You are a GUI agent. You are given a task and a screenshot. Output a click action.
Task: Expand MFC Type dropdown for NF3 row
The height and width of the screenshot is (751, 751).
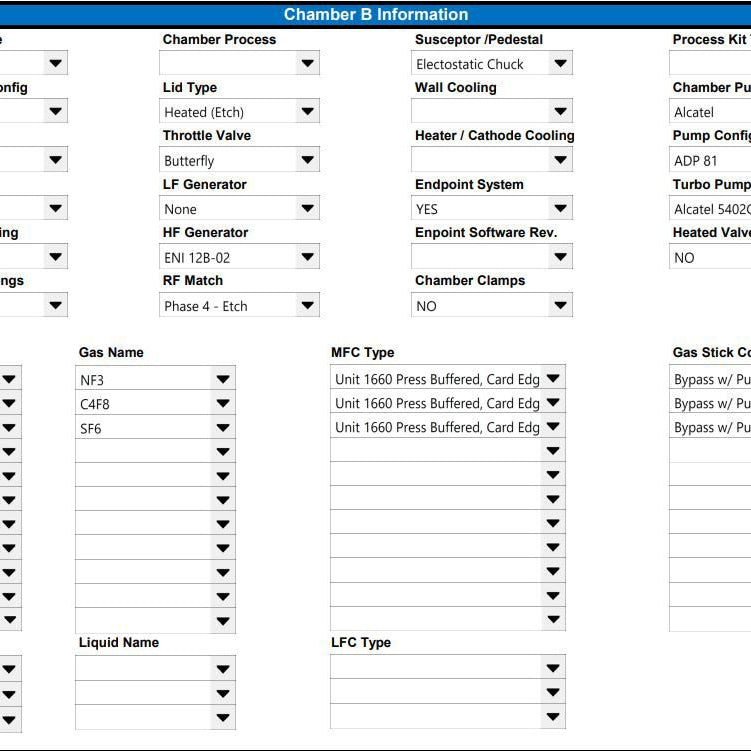tap(553, 378)
